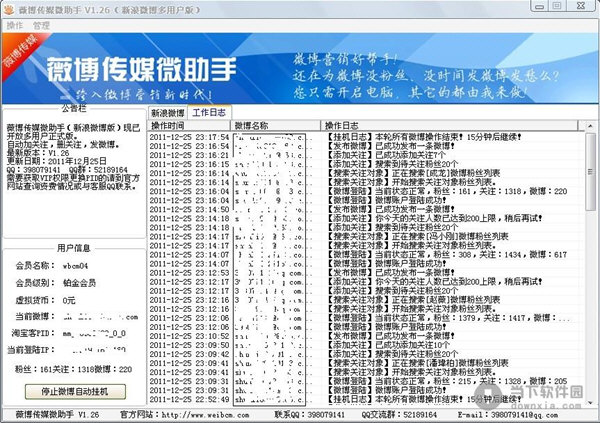Close the 薇博传媒微助手 window

pos(581,6)
